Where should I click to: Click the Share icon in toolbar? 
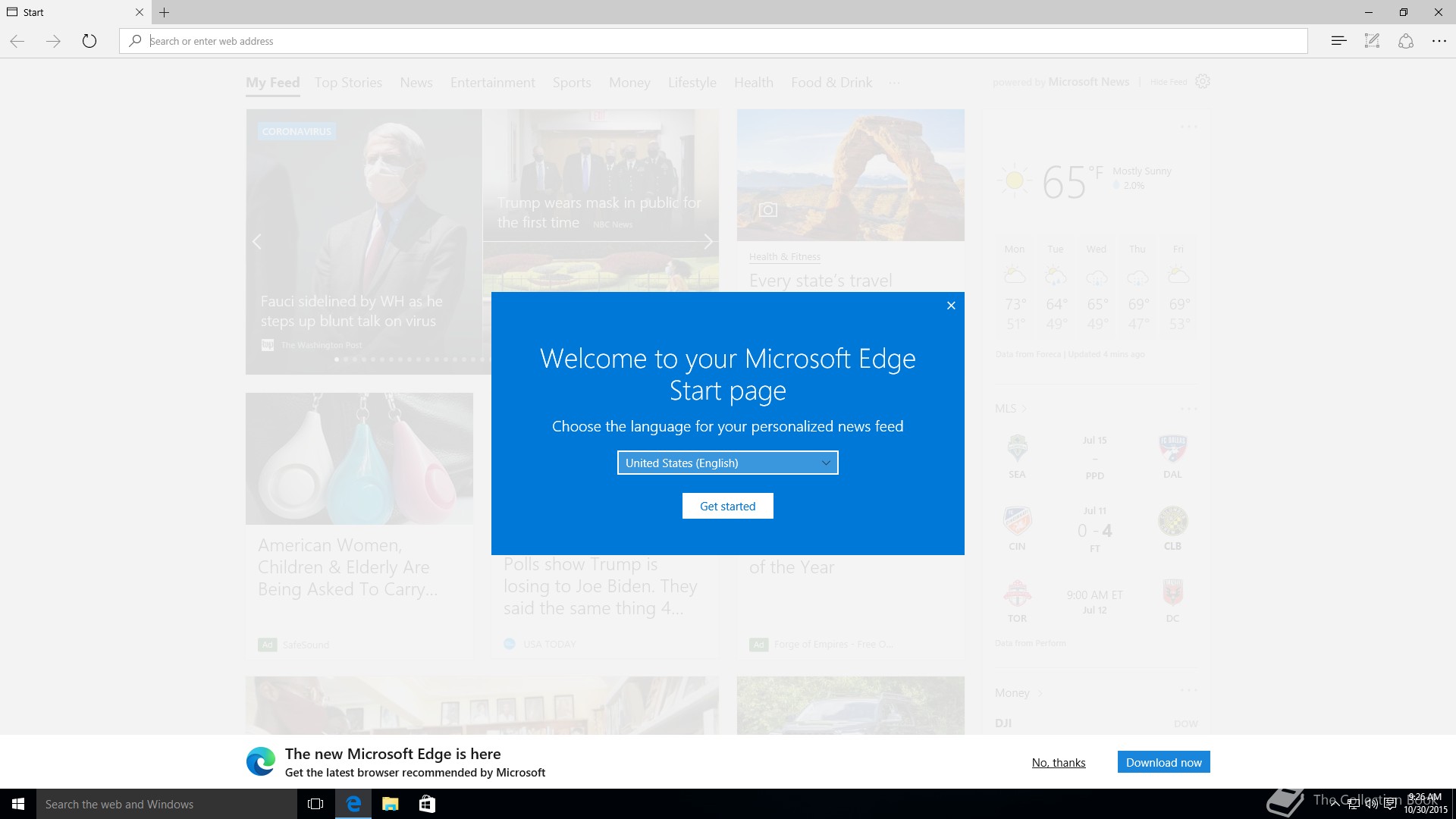click(1405, 41)
